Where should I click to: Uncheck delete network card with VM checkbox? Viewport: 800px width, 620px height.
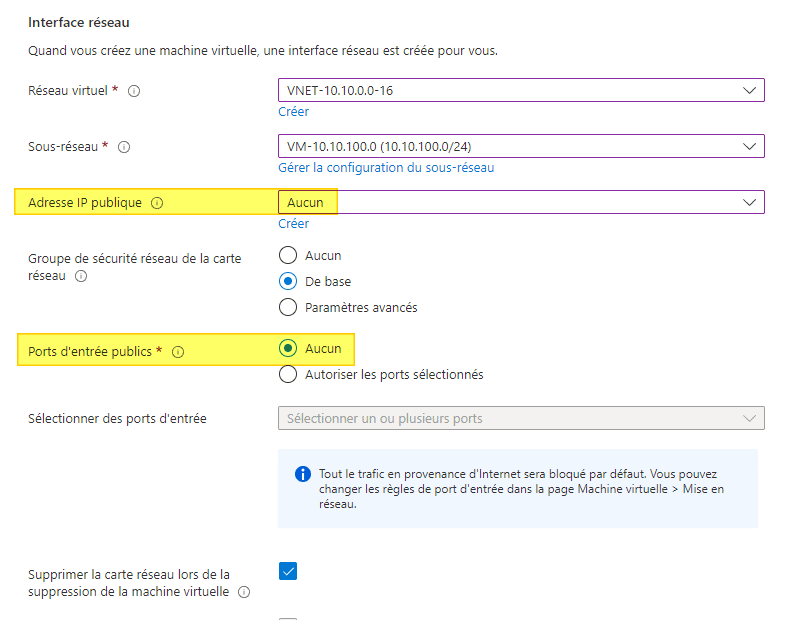[288, 571]
